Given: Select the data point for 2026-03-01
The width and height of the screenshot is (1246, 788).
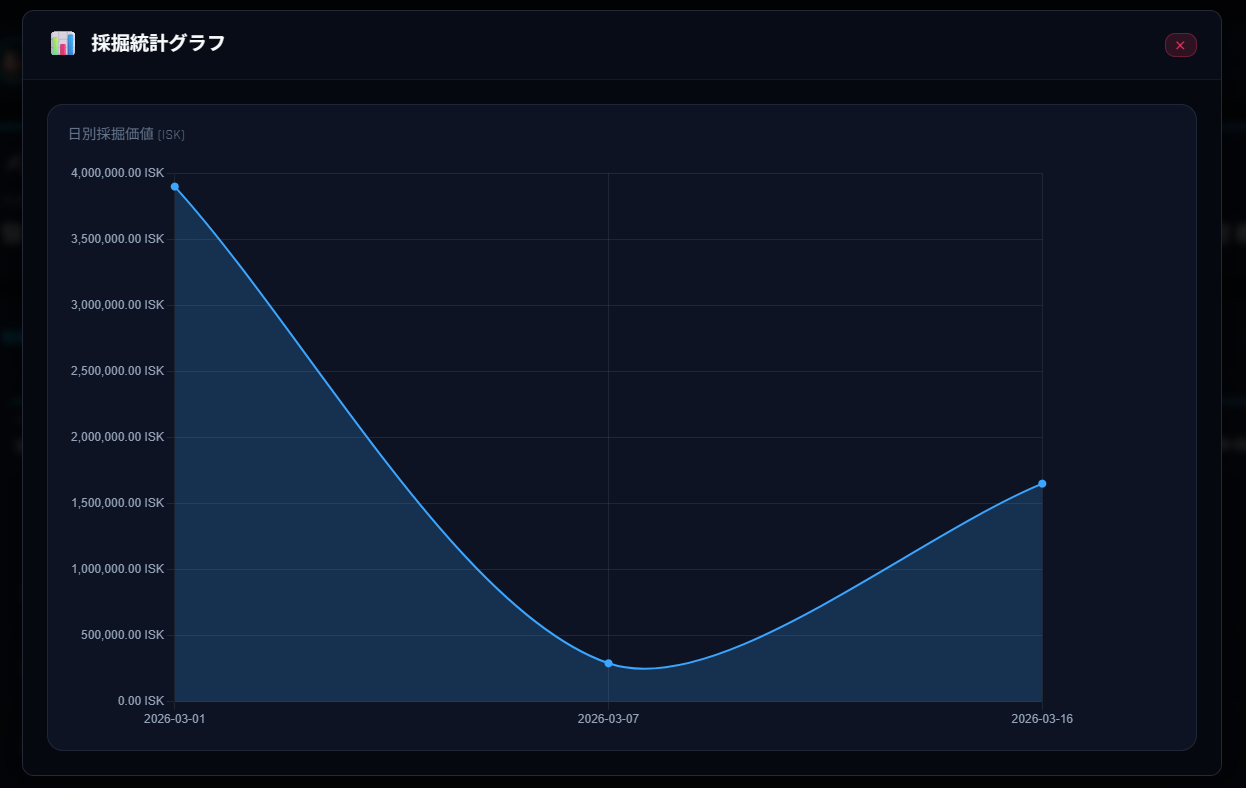Looking at the screenshot, I should click(x=175, y=187).
